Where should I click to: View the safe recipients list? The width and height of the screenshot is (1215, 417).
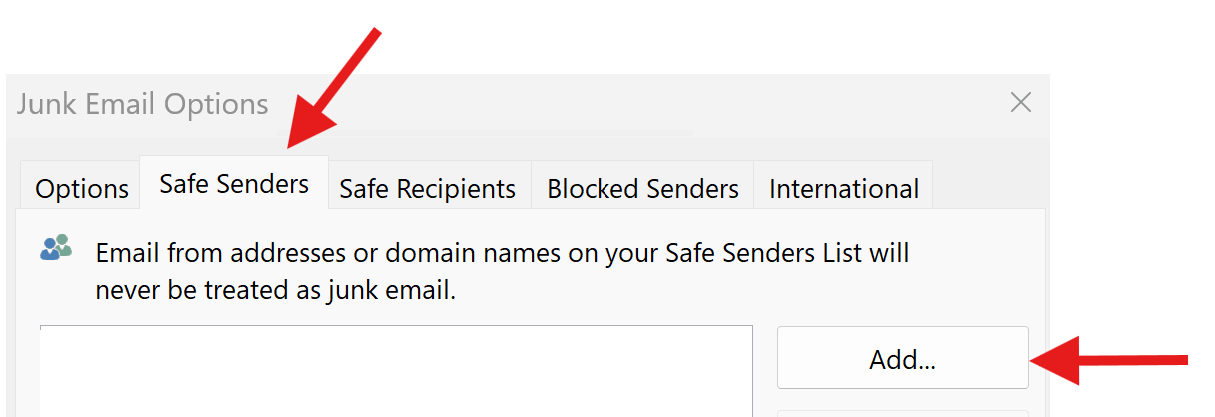428,189
